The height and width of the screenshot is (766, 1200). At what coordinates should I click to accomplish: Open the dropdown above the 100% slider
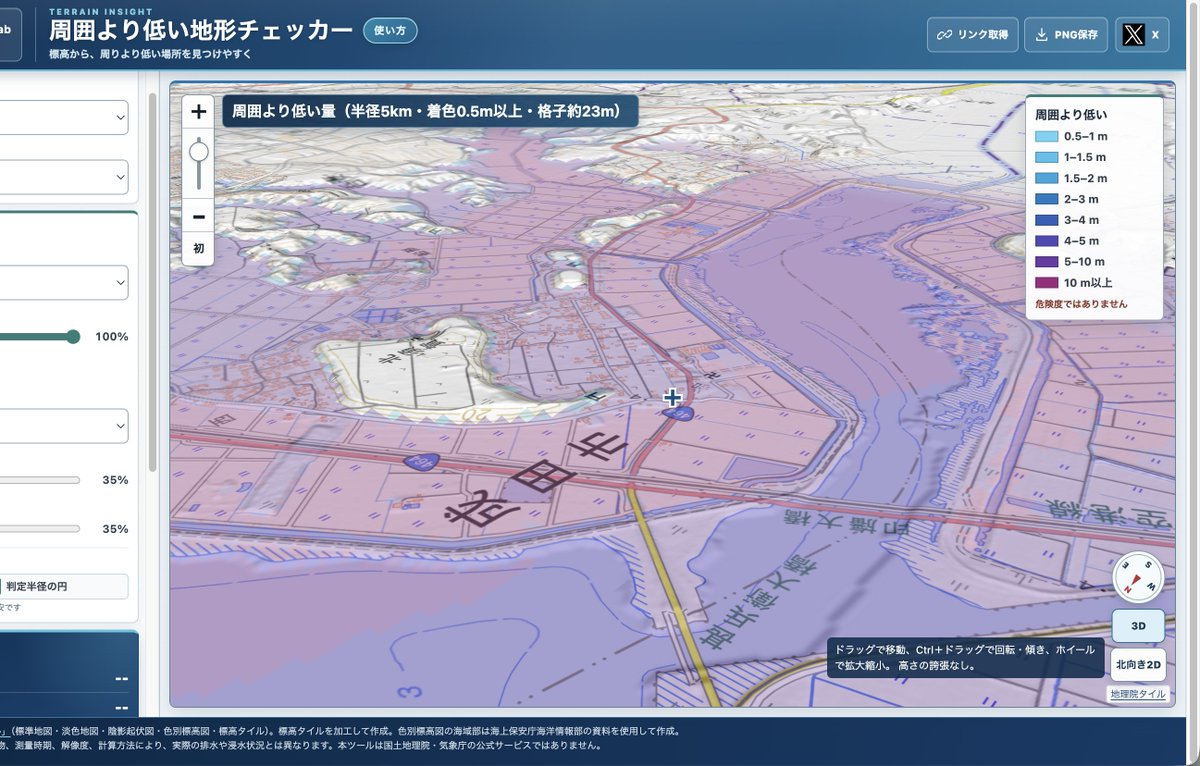click(x=64, y=283)
